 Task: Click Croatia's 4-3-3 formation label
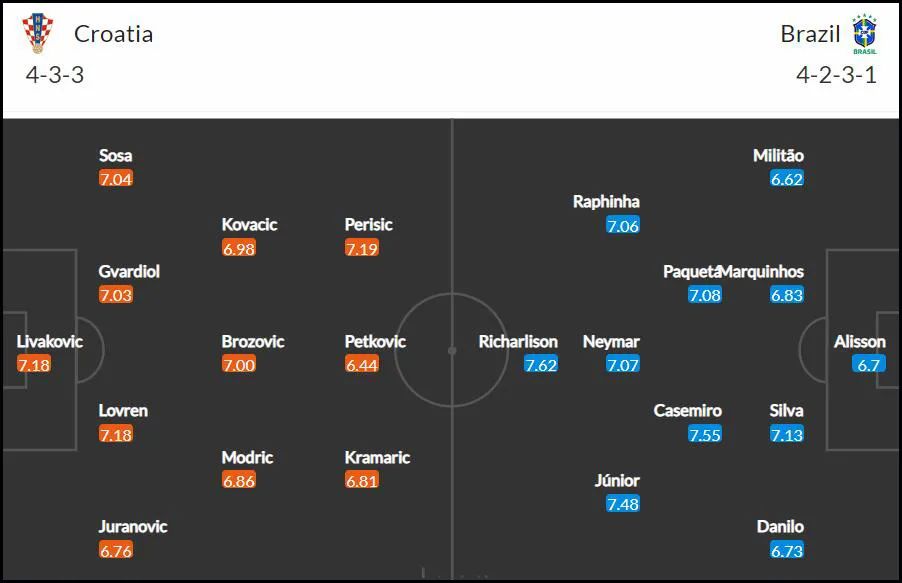tap(55, 75)
